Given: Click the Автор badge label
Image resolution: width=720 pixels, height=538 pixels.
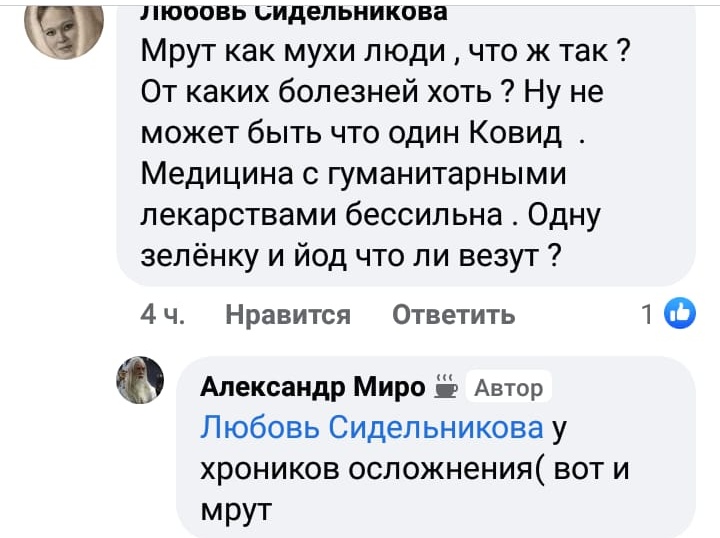Looking at the screenshot, I should tap(507, 387).
